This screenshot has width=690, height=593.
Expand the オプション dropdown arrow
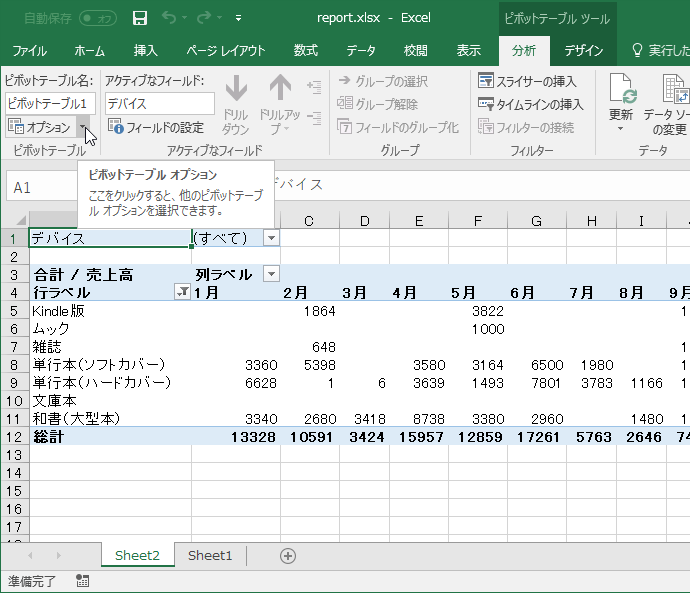pyautogui.click(x=83, y=127)
